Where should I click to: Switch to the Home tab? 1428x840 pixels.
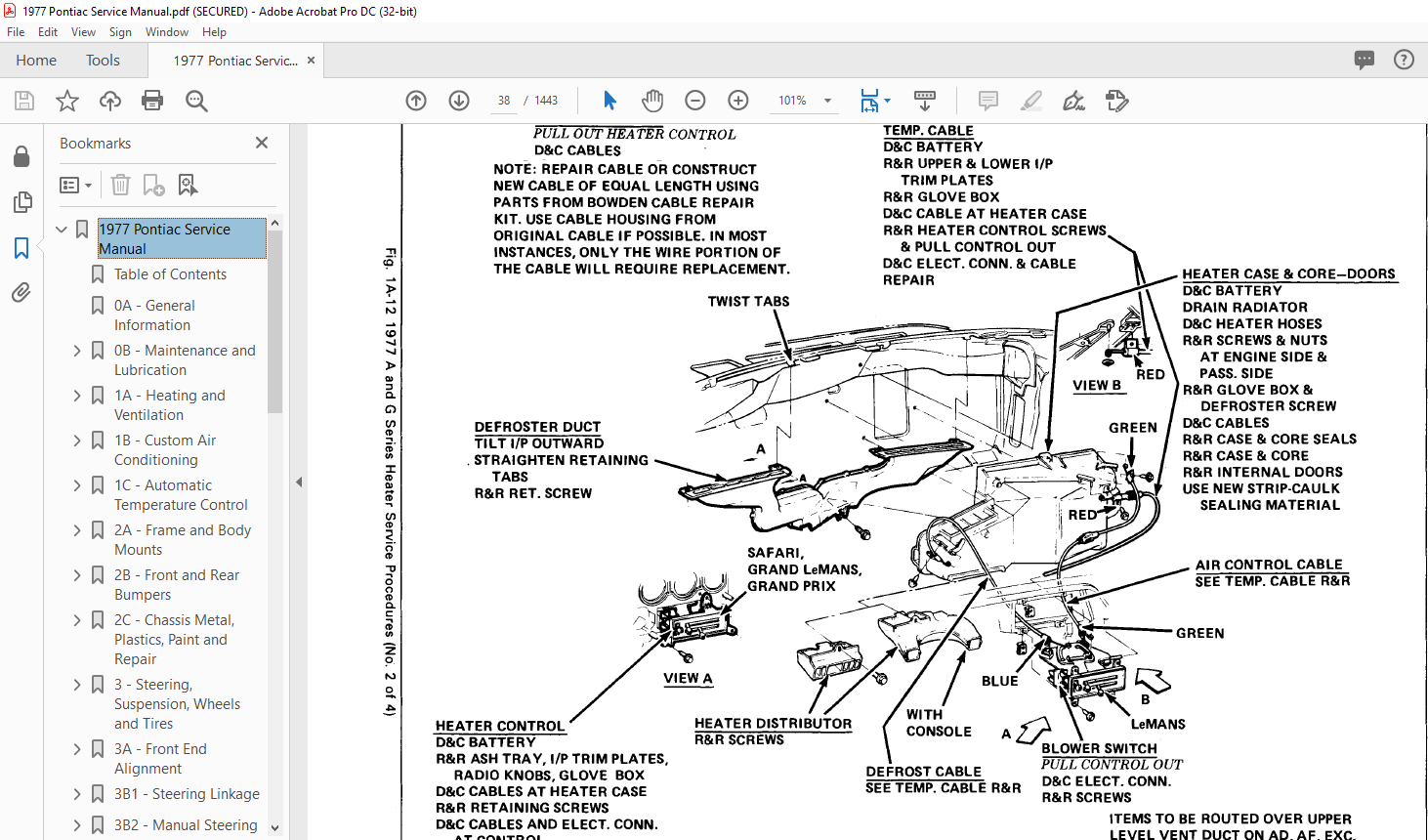[36, 61]
